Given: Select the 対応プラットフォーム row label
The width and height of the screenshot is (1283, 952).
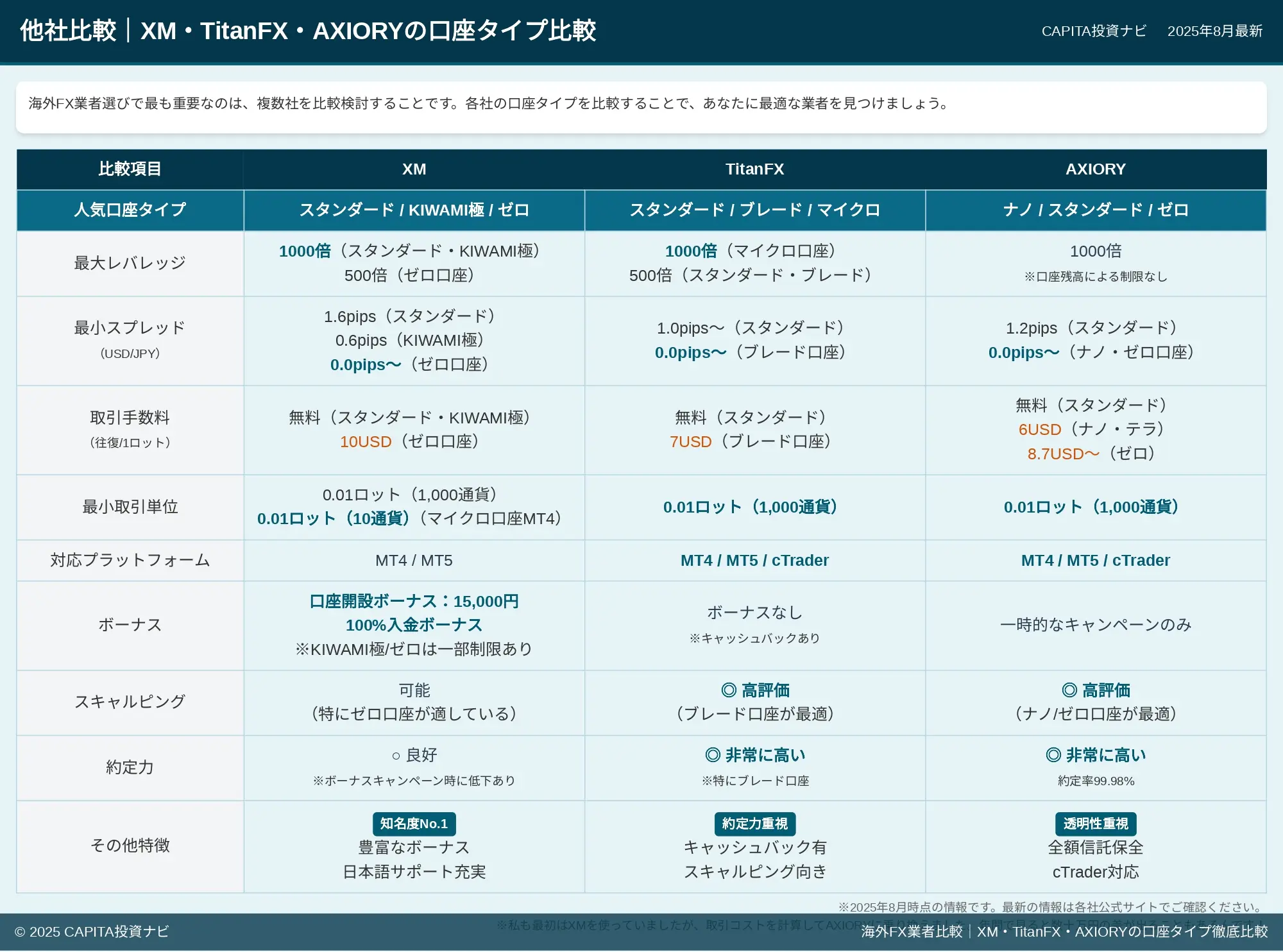Looking at the screenshot, I should [x=130, y=560].
